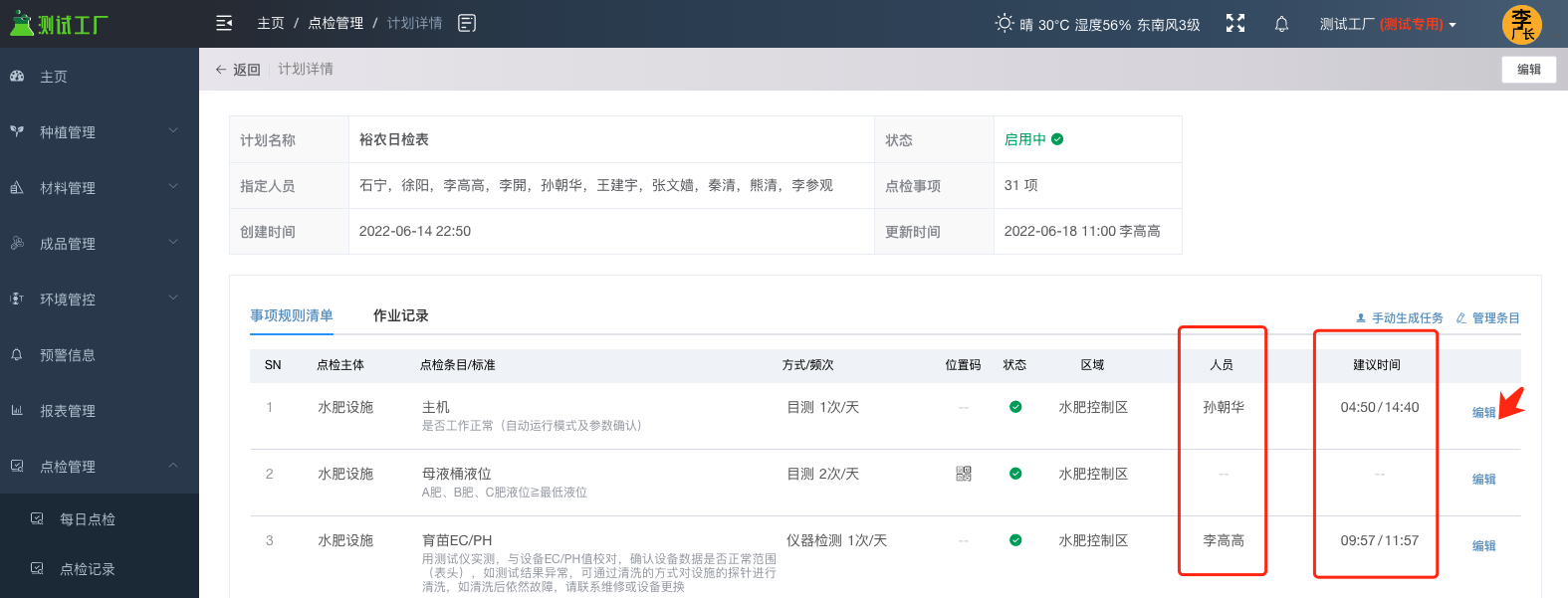Click green status check for 育苗EC/PH row
Image resolution: width=1568 pixels, height=598 pixels.
[x=1015, y=540]
